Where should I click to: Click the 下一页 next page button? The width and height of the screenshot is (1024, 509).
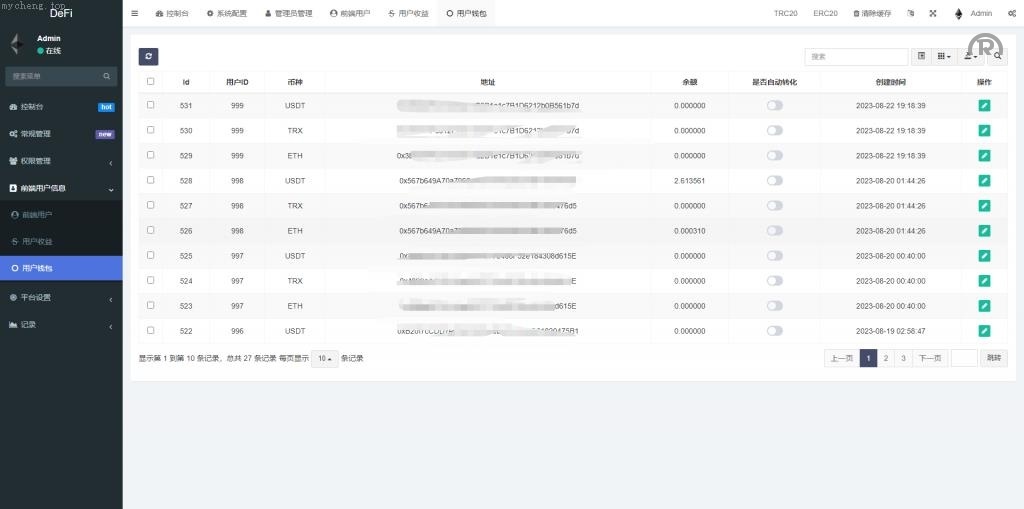(x=930, y=358)
